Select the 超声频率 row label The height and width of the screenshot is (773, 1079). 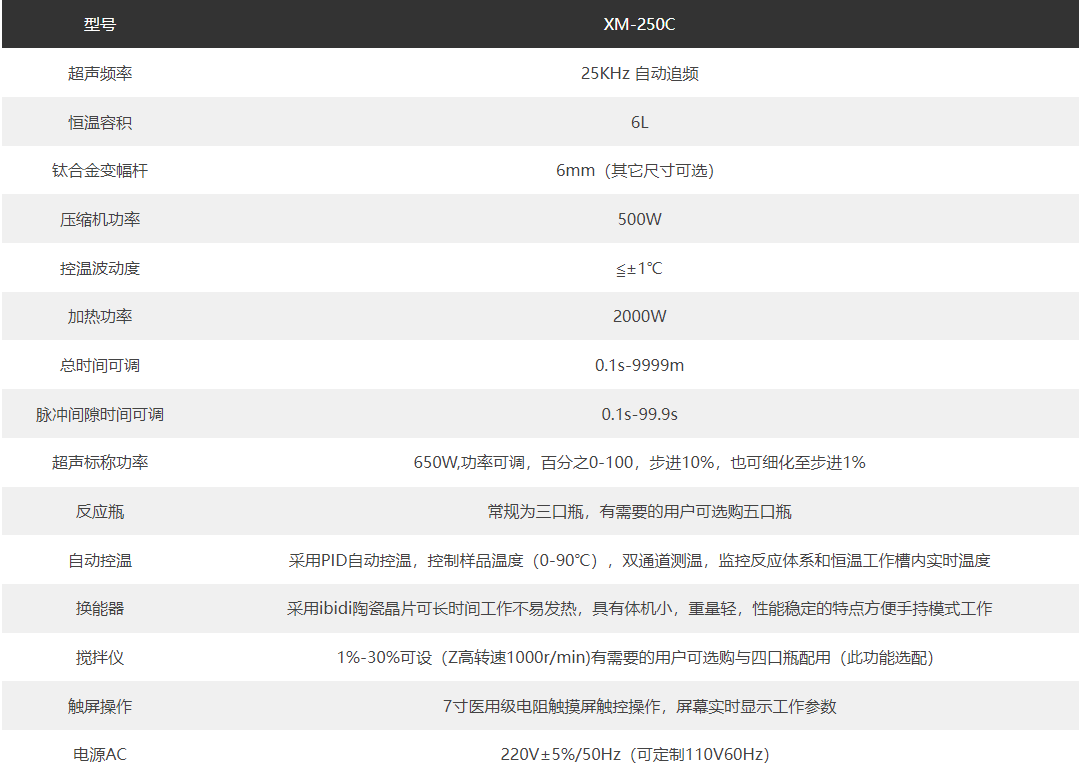(100, 73)
